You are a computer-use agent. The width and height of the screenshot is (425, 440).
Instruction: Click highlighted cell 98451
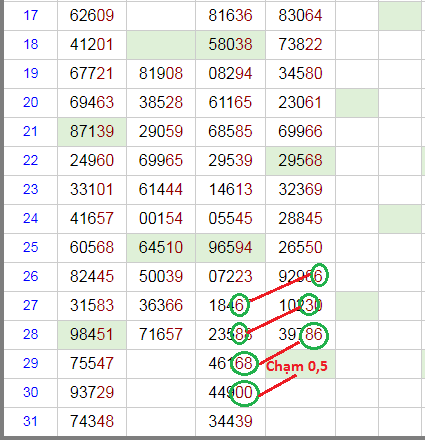click(92, 334)
